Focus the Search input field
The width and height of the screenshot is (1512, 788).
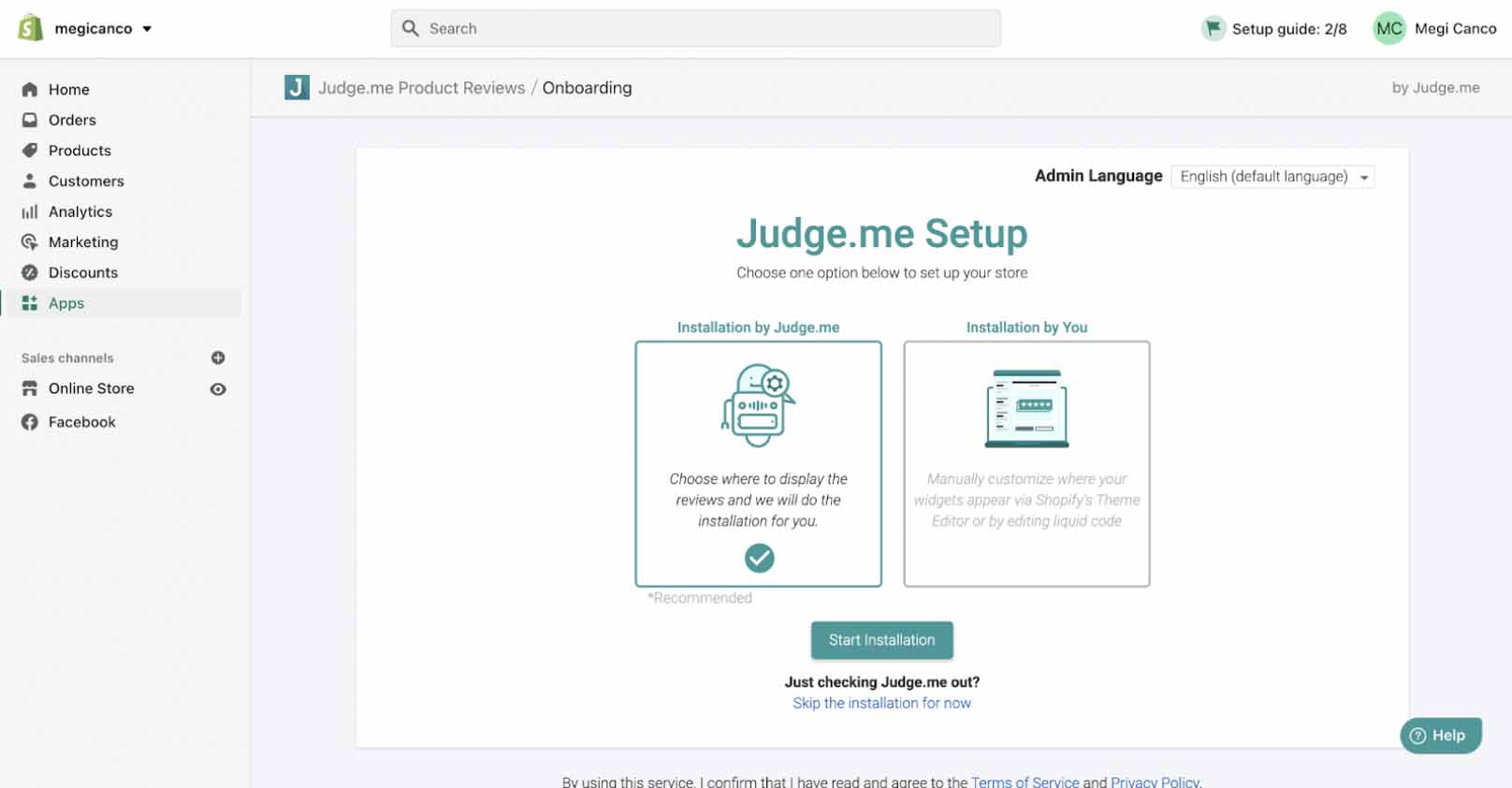(695, 29)
